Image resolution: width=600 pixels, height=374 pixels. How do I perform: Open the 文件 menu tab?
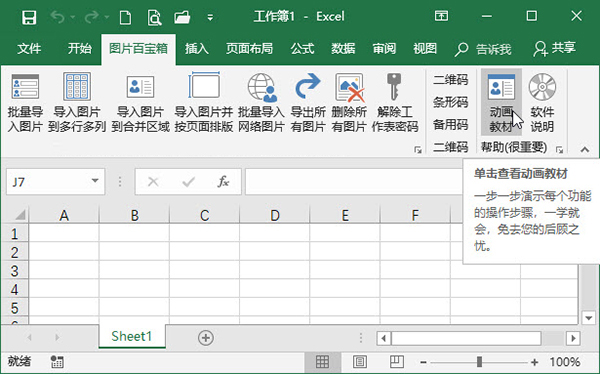click(x=29, y=49)
